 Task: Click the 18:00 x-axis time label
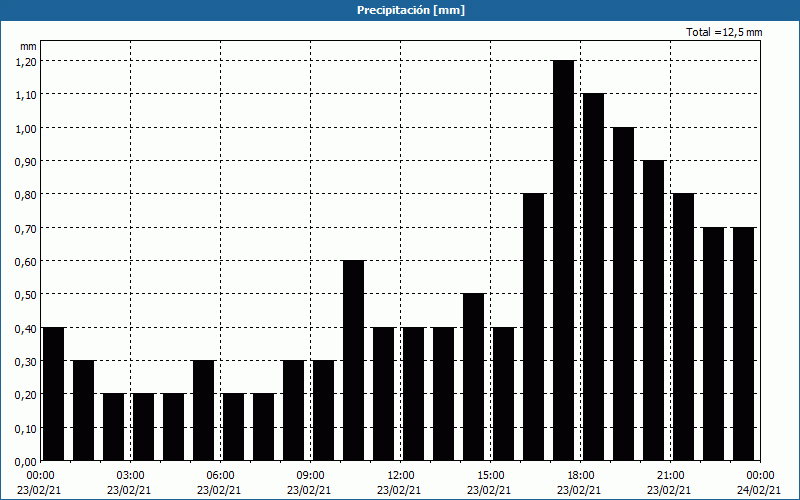coord(580,476)
